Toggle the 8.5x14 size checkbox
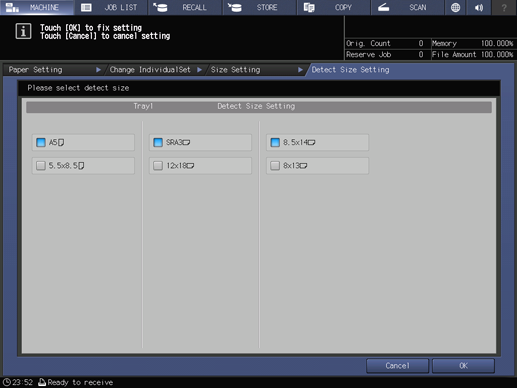The width and height of the screenshot is (517, 388). point(275,142)
